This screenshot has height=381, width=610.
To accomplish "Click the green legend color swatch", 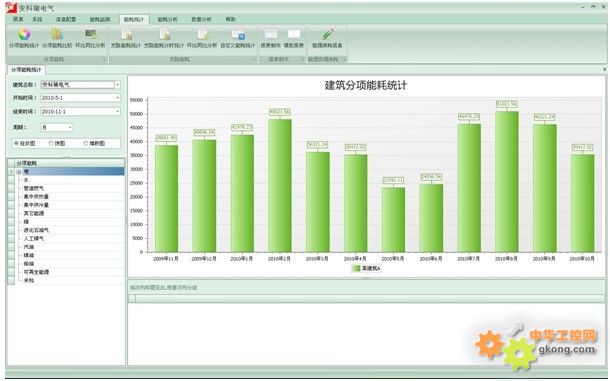I will coord(356,268).
